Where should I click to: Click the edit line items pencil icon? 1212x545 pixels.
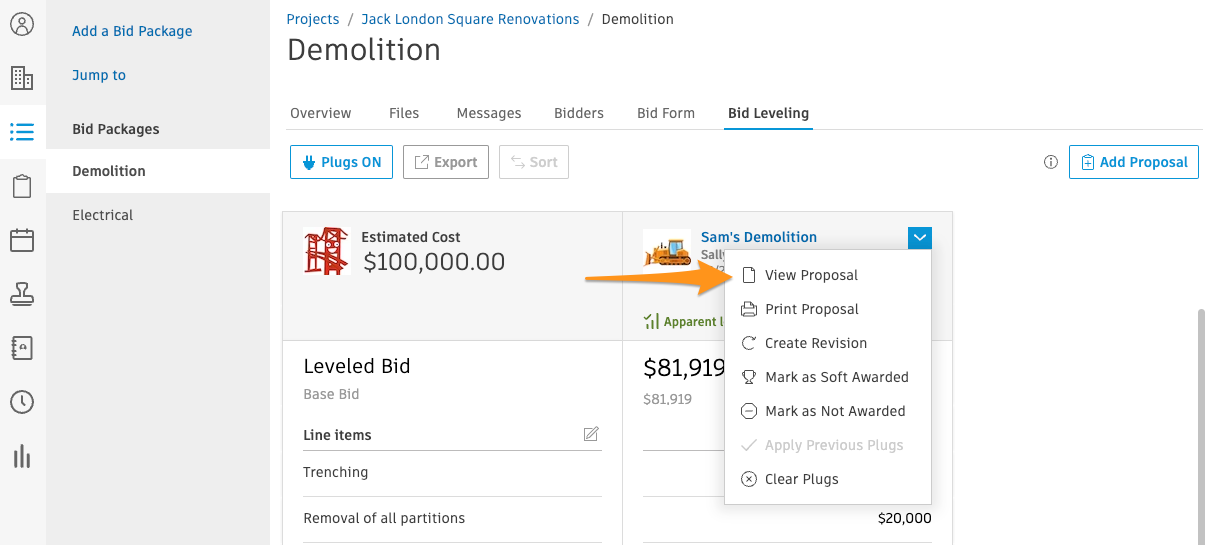[591, 434]
